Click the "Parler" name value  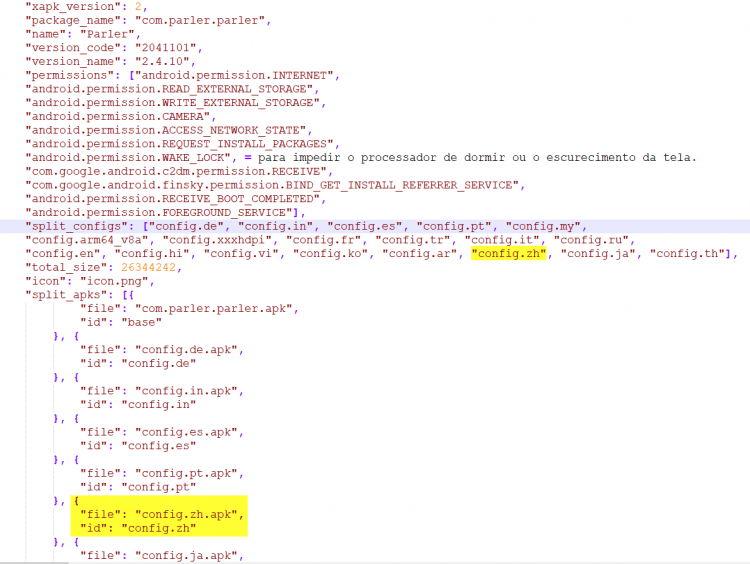point(108,34)
